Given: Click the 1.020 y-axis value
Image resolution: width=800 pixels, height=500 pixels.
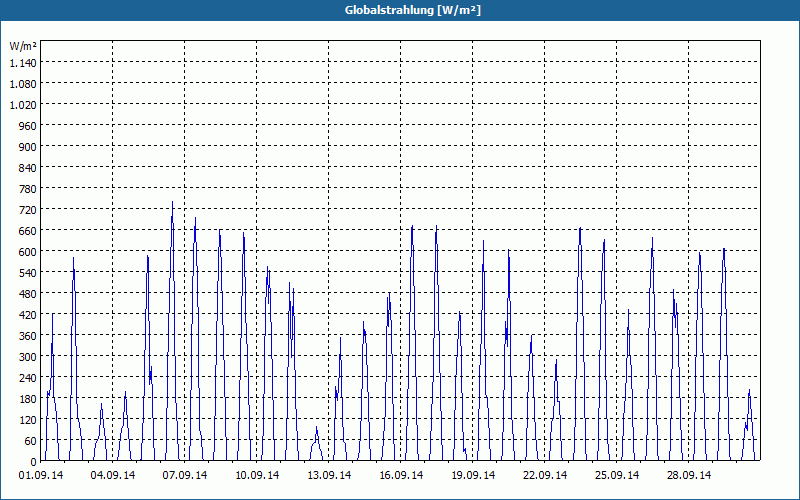Looking at the screenshot, I should coord(23,105).
